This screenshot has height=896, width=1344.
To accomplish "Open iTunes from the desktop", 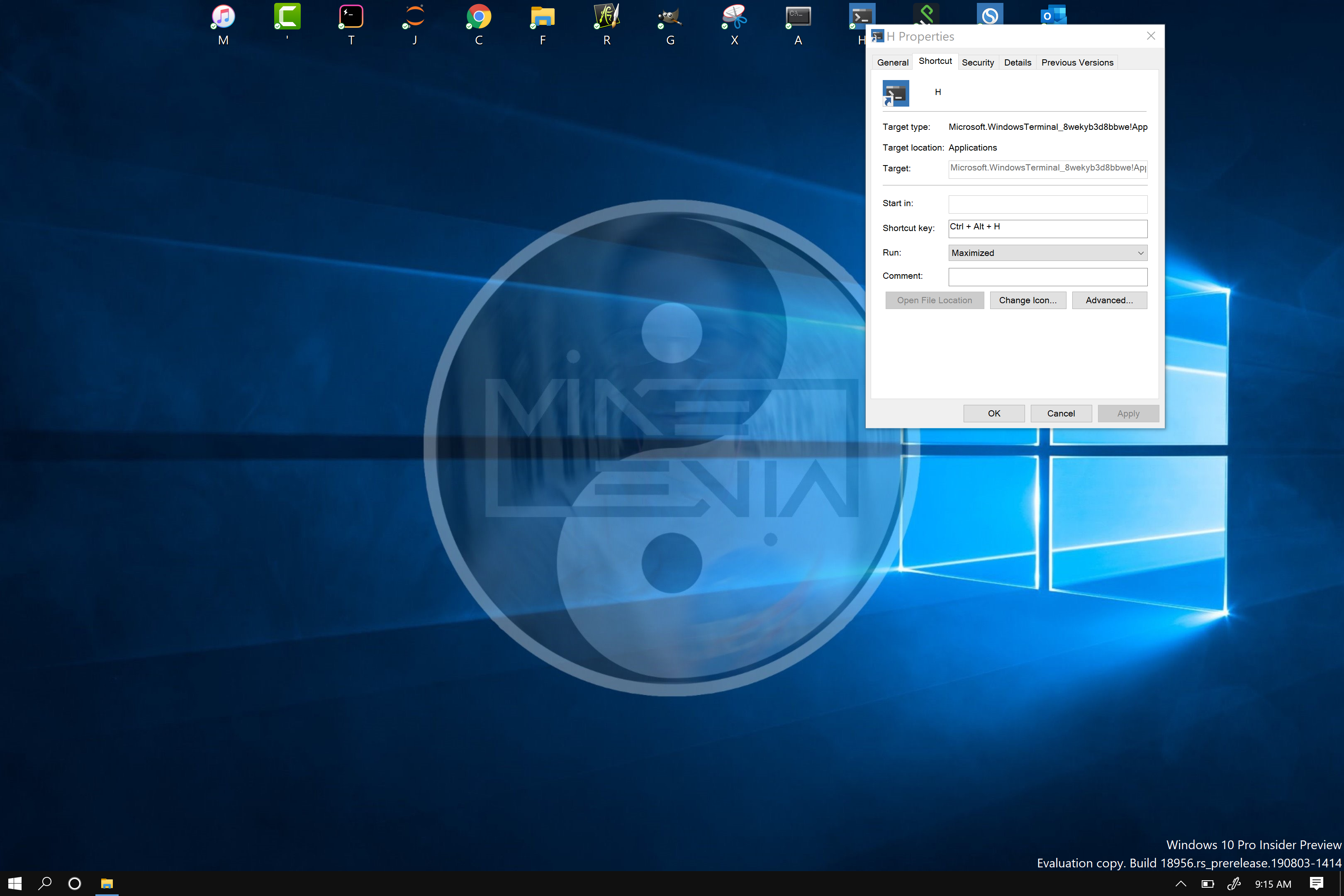I will 223,17.
